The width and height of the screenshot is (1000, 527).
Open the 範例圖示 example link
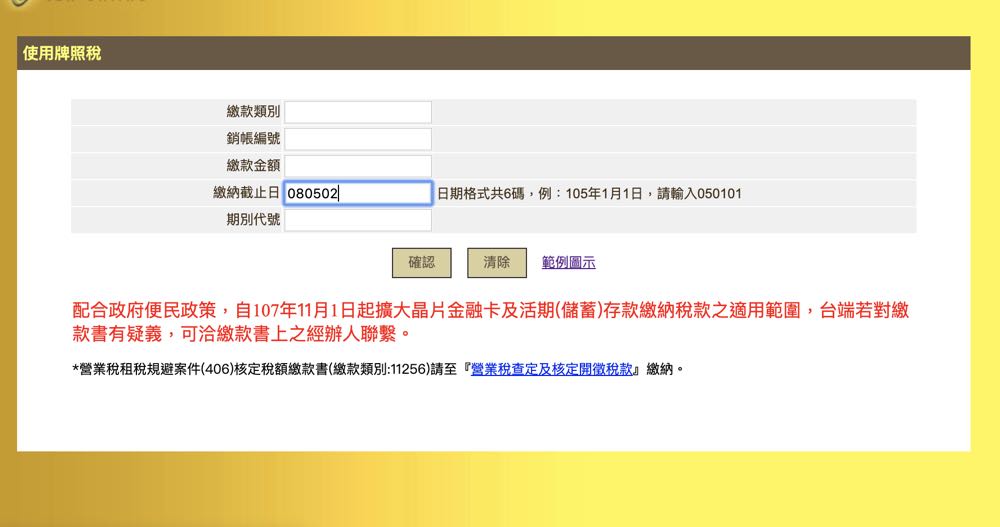[568, 262]
